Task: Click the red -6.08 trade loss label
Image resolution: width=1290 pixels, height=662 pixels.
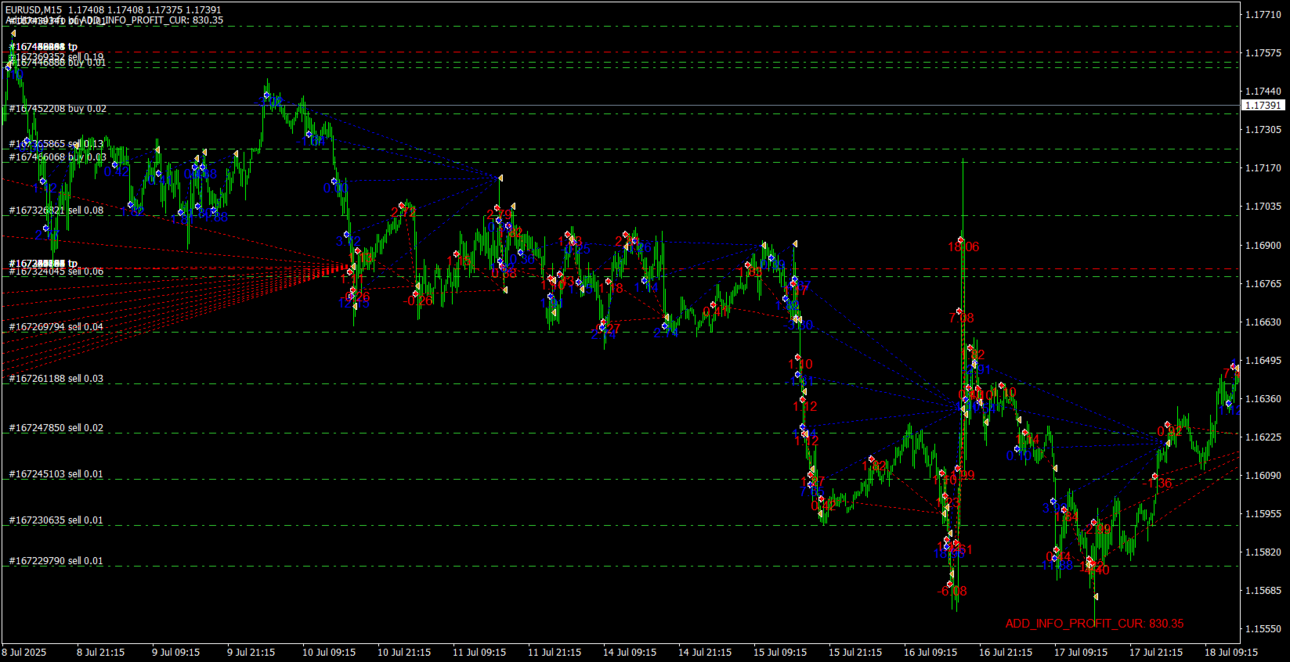Action: [x=952, y=591]
